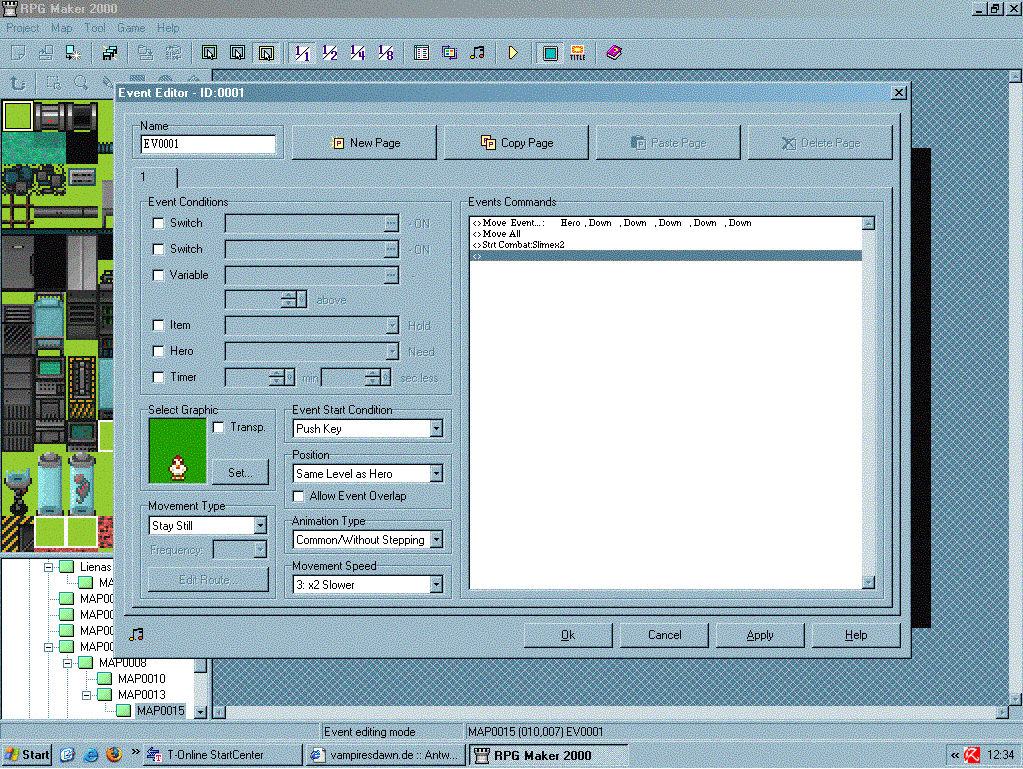Click the Undo arrow tool icon

point(18,83)
